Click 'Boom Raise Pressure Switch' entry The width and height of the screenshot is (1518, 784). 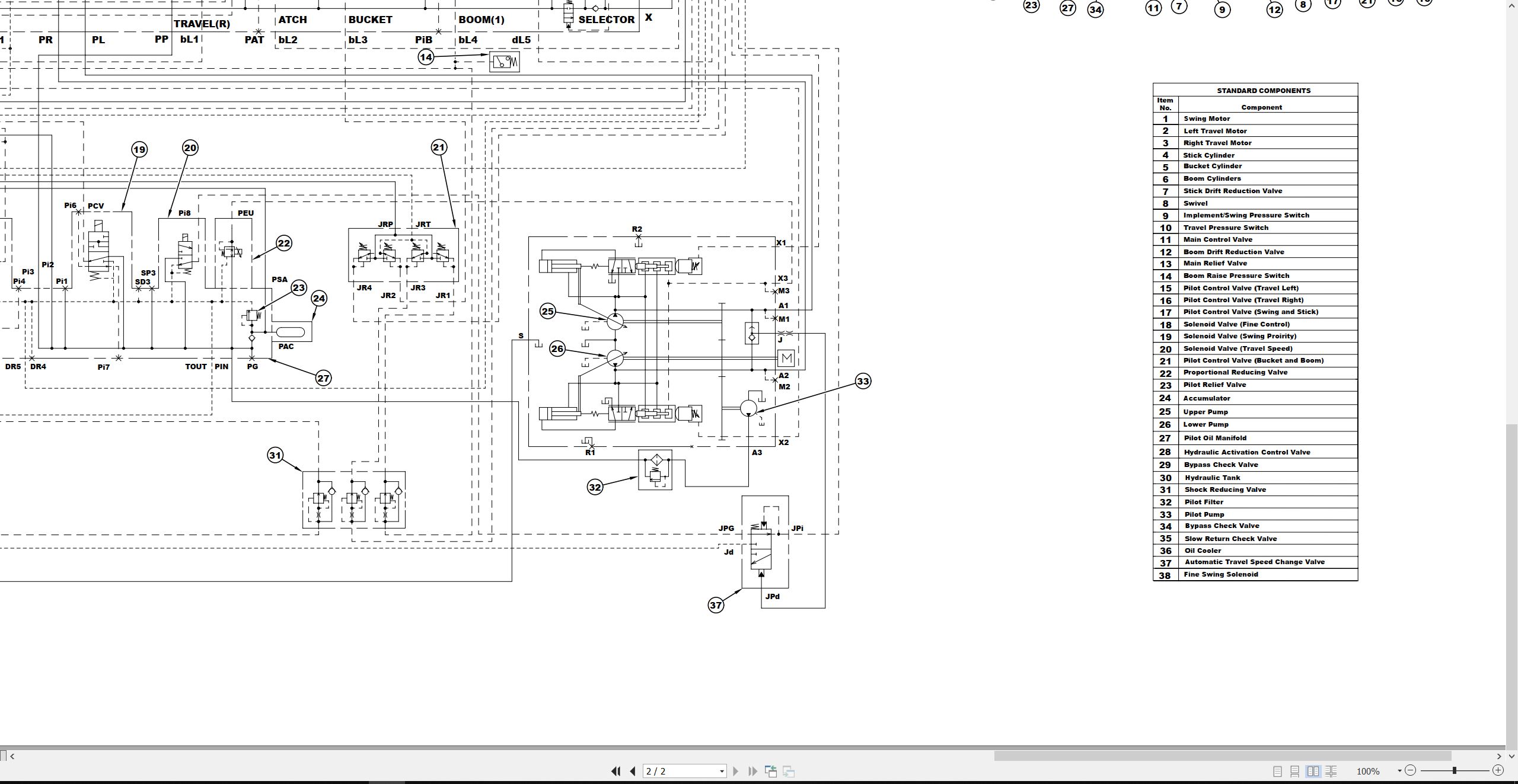point(1236,276)
